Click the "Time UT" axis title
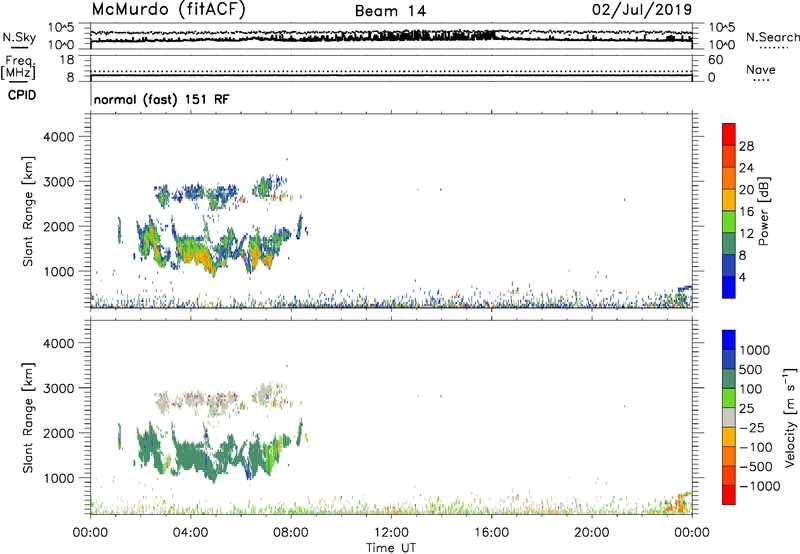This screenshot has height=554, width=800. point(391,548)
